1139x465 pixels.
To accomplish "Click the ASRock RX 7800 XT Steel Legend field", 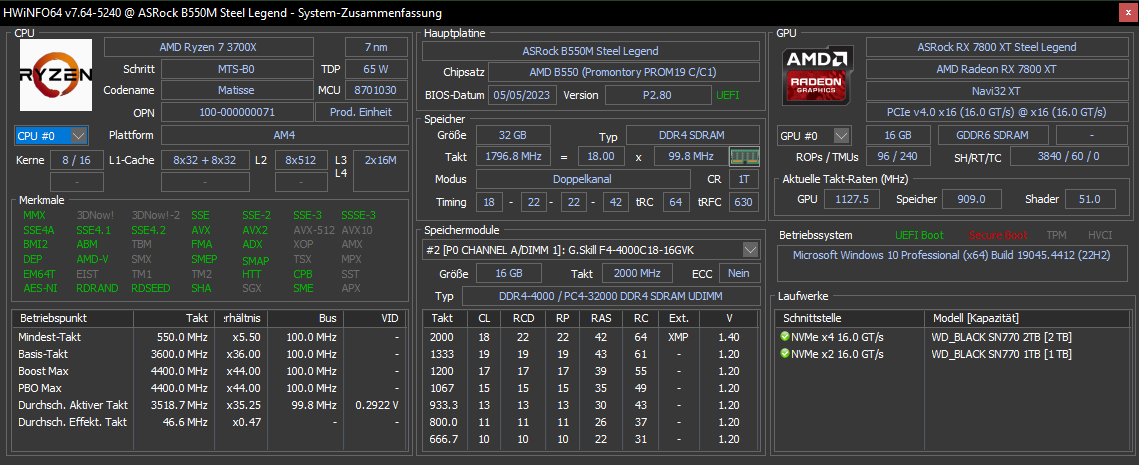I will pos(996,47).
